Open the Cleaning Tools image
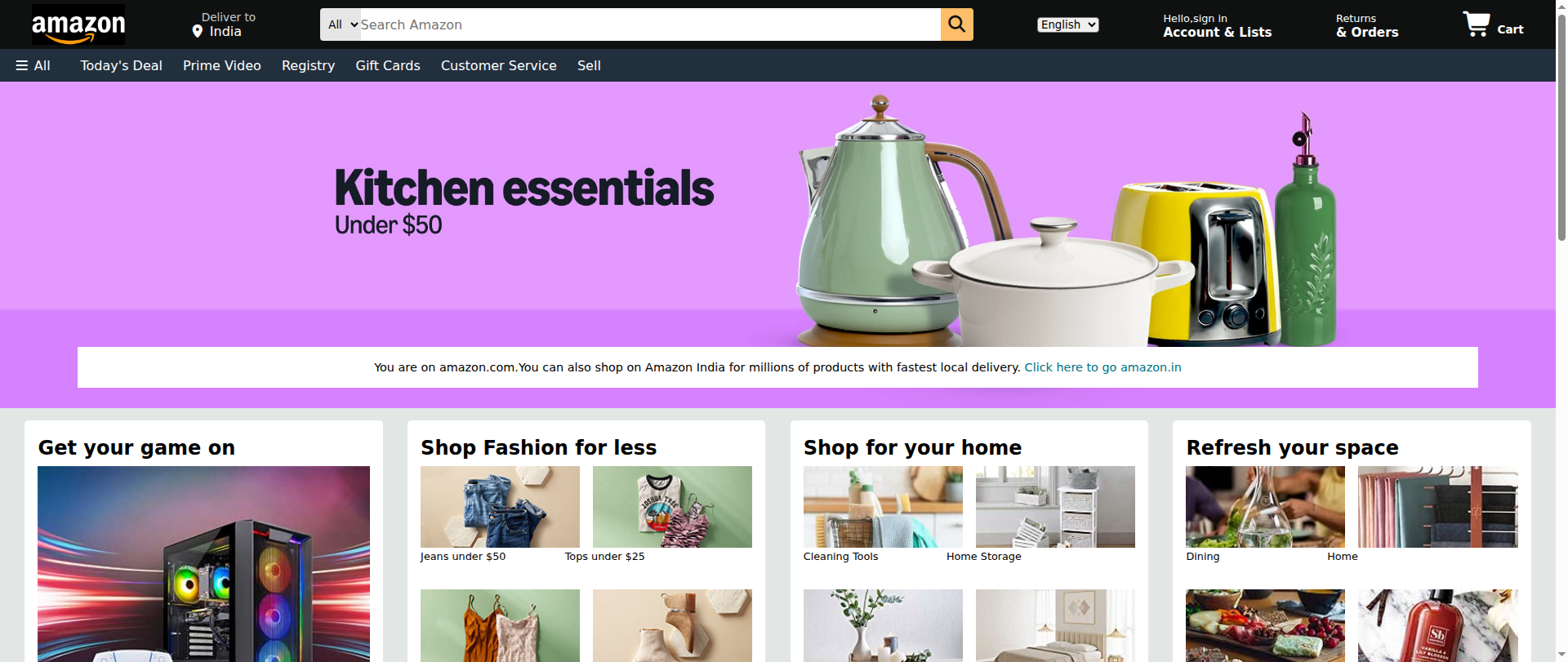This screenshot has height=662, width=1568. pos(883,507)
